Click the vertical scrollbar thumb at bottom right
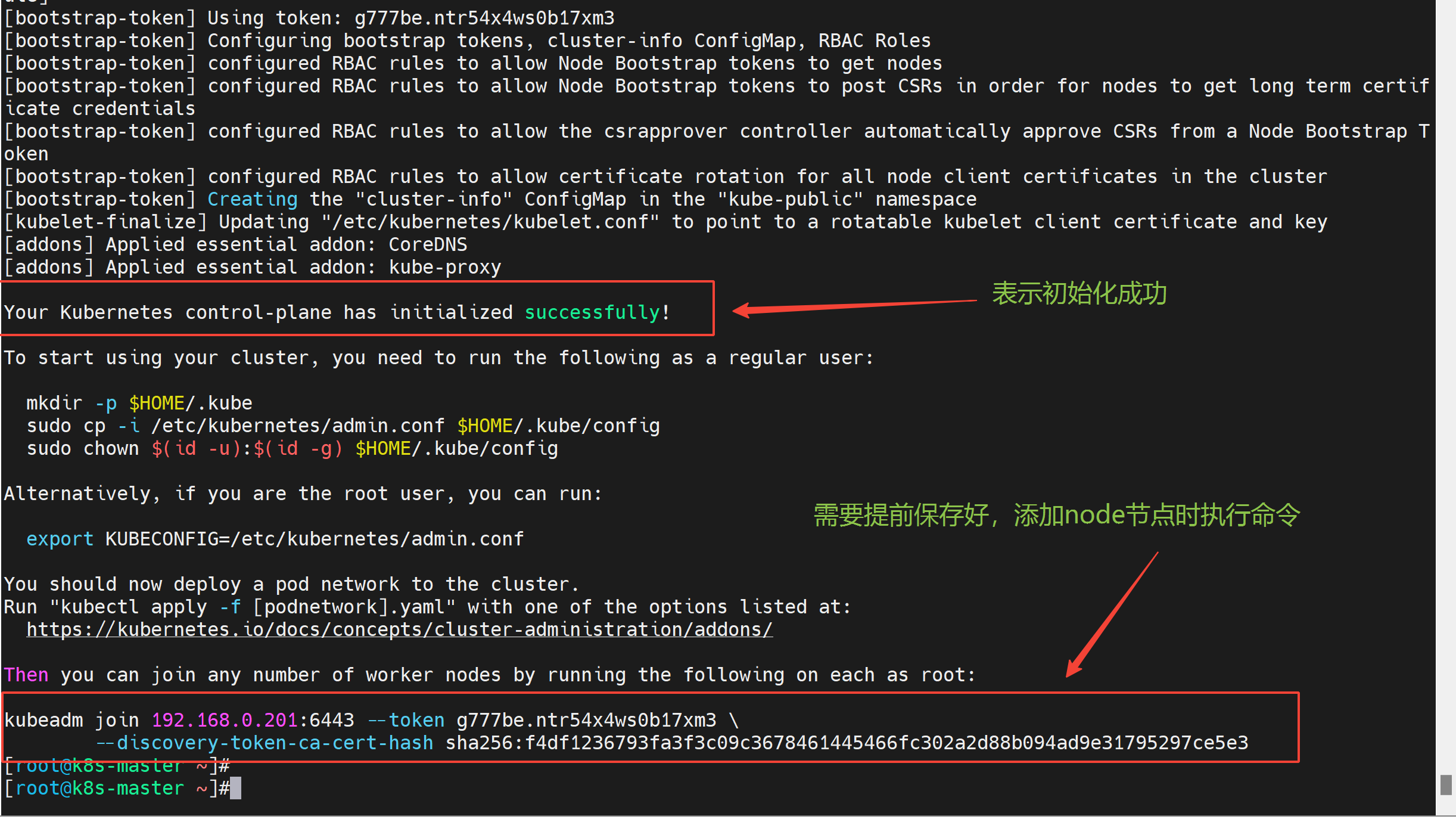This screenshot has height=819, width=1456. pyautogui.click(x=1445, y=784)
